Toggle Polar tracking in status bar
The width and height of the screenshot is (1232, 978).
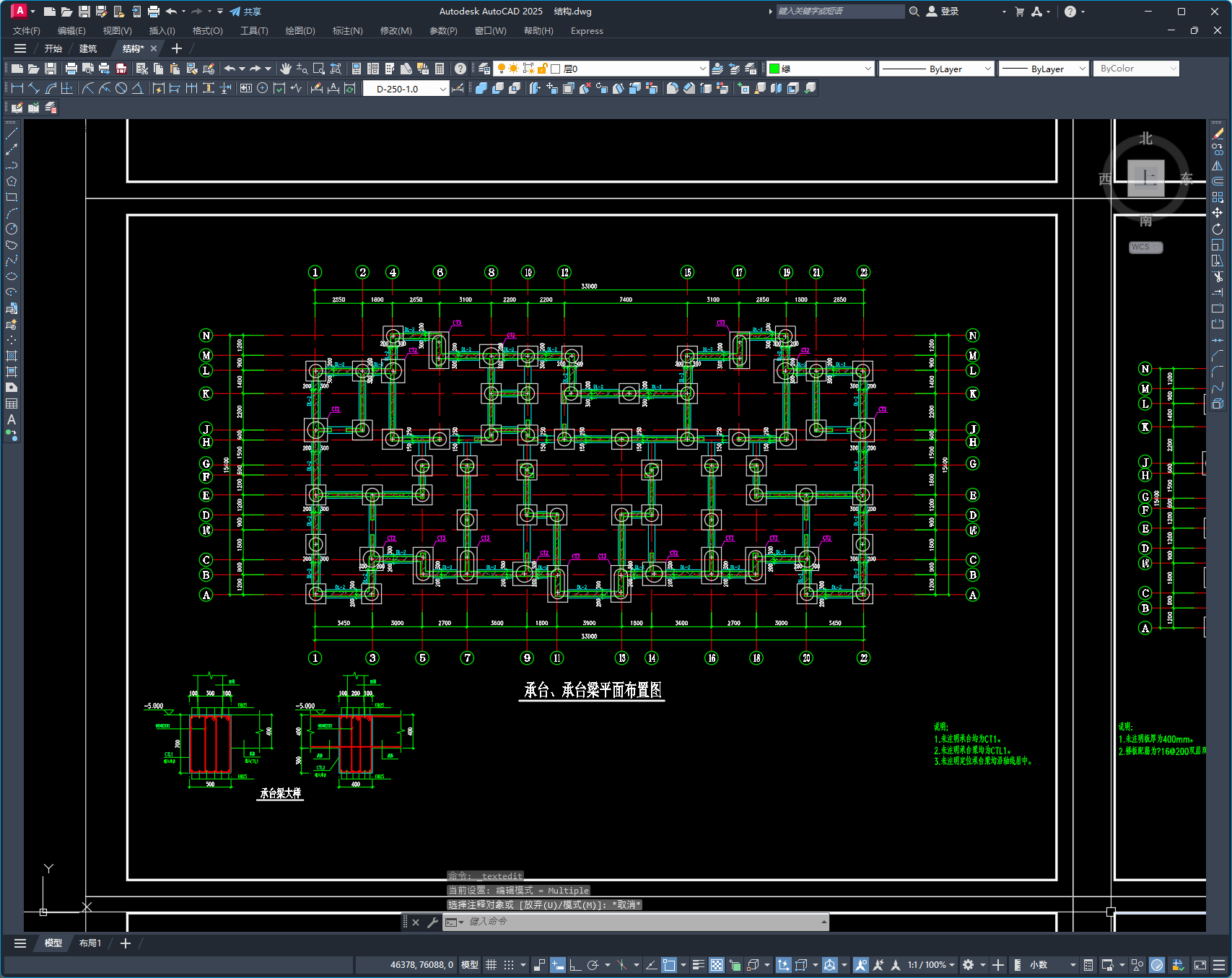(593, 965)
